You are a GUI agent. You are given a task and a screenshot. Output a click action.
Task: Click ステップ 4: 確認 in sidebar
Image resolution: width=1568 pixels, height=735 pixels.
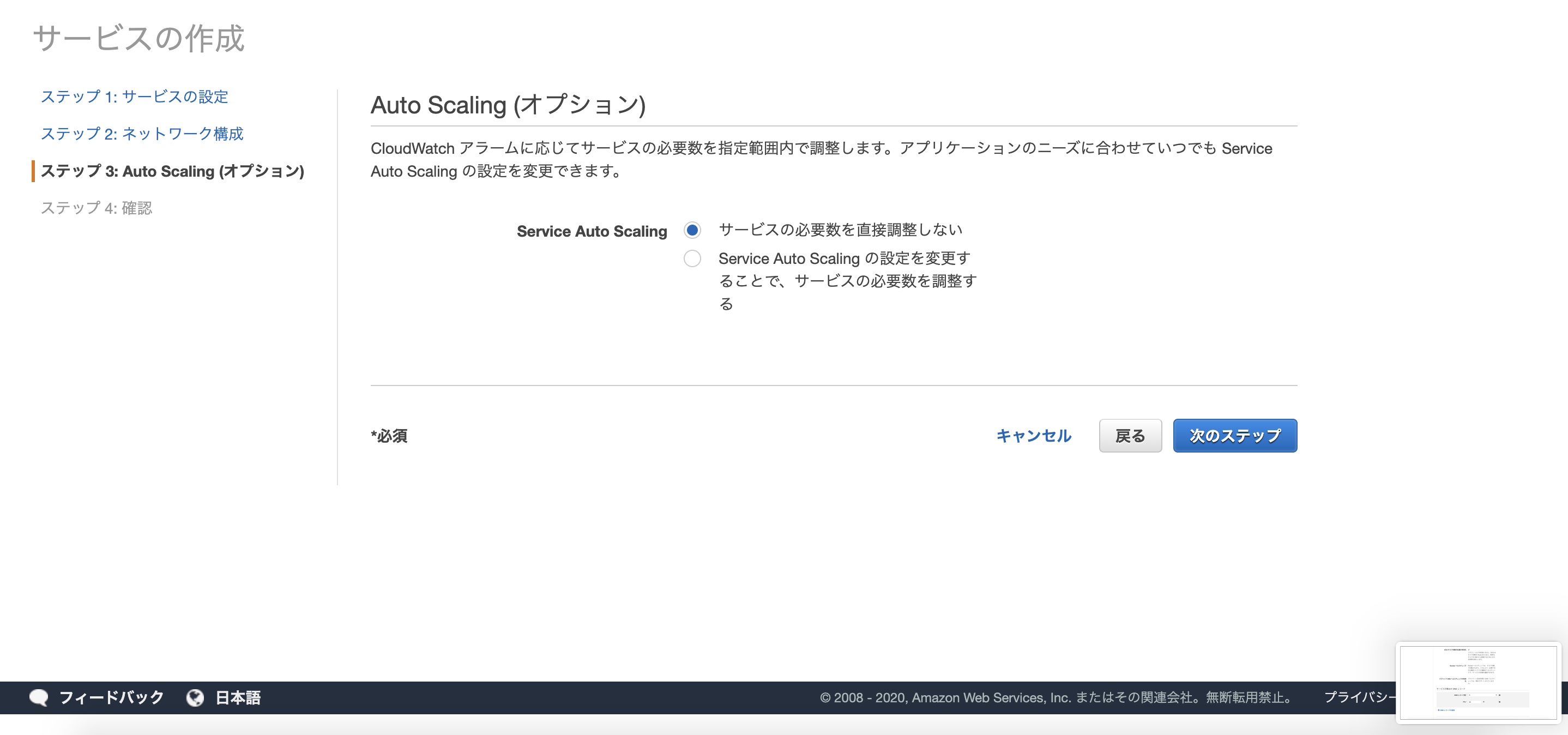(97, 209)
